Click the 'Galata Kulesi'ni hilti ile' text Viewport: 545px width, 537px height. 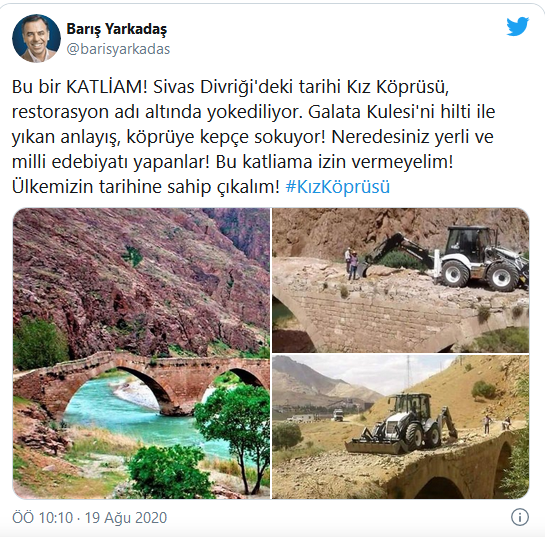coord(401,112)
